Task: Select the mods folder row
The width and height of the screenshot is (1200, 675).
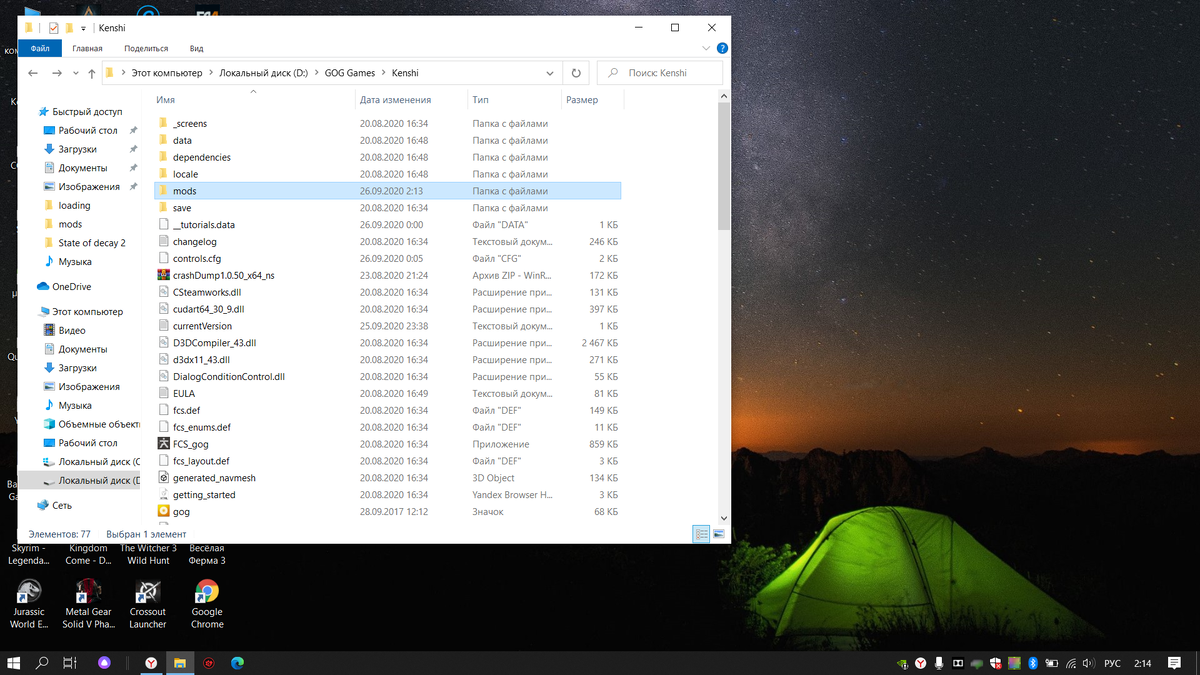Action: tap(388, 191)
